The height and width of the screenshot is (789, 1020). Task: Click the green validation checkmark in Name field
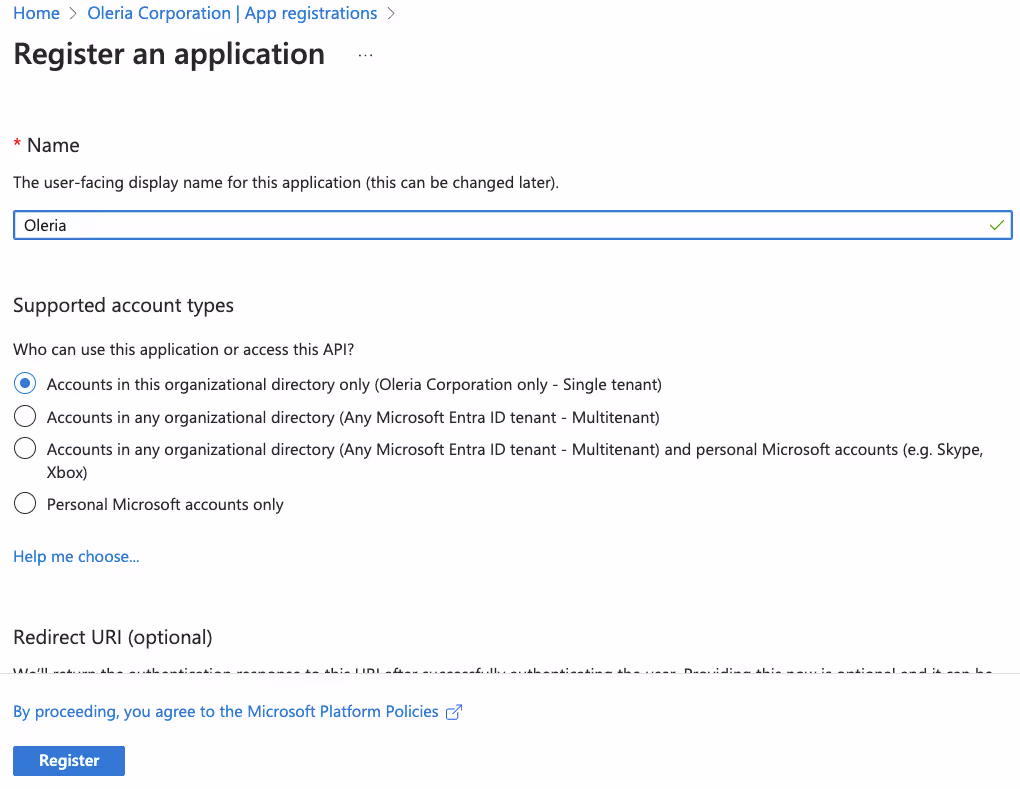[x=996, y=226]
